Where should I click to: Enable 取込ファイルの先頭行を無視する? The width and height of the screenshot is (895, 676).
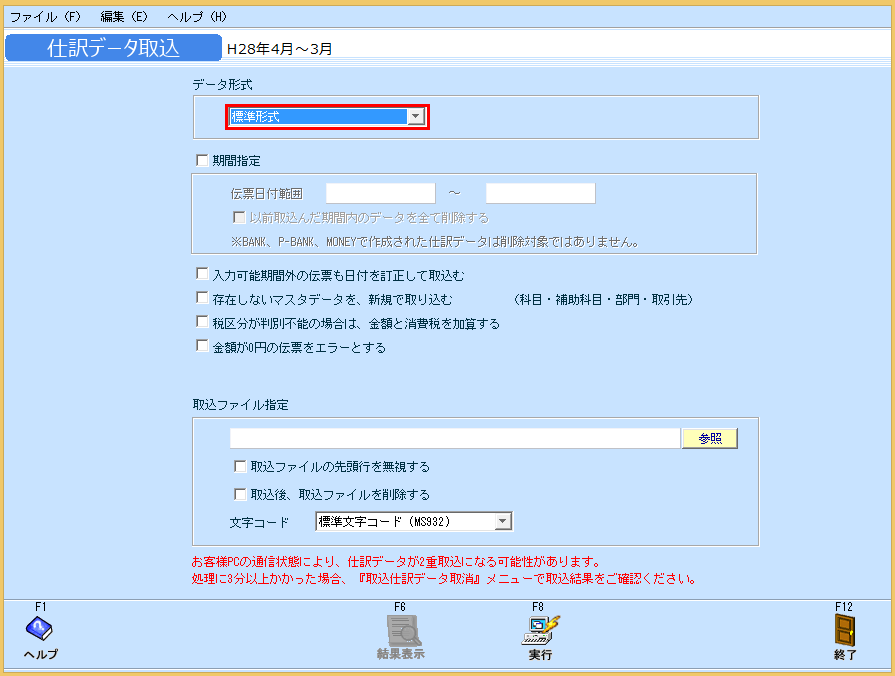tap(240, 465)
